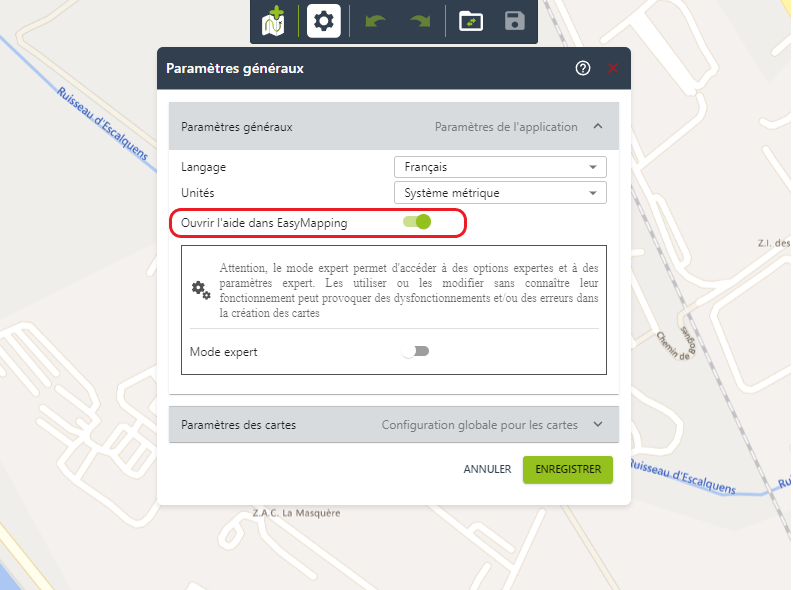
Task: Click the redo arrow icon
Action: pyautogui.click(x=420, y=21)
